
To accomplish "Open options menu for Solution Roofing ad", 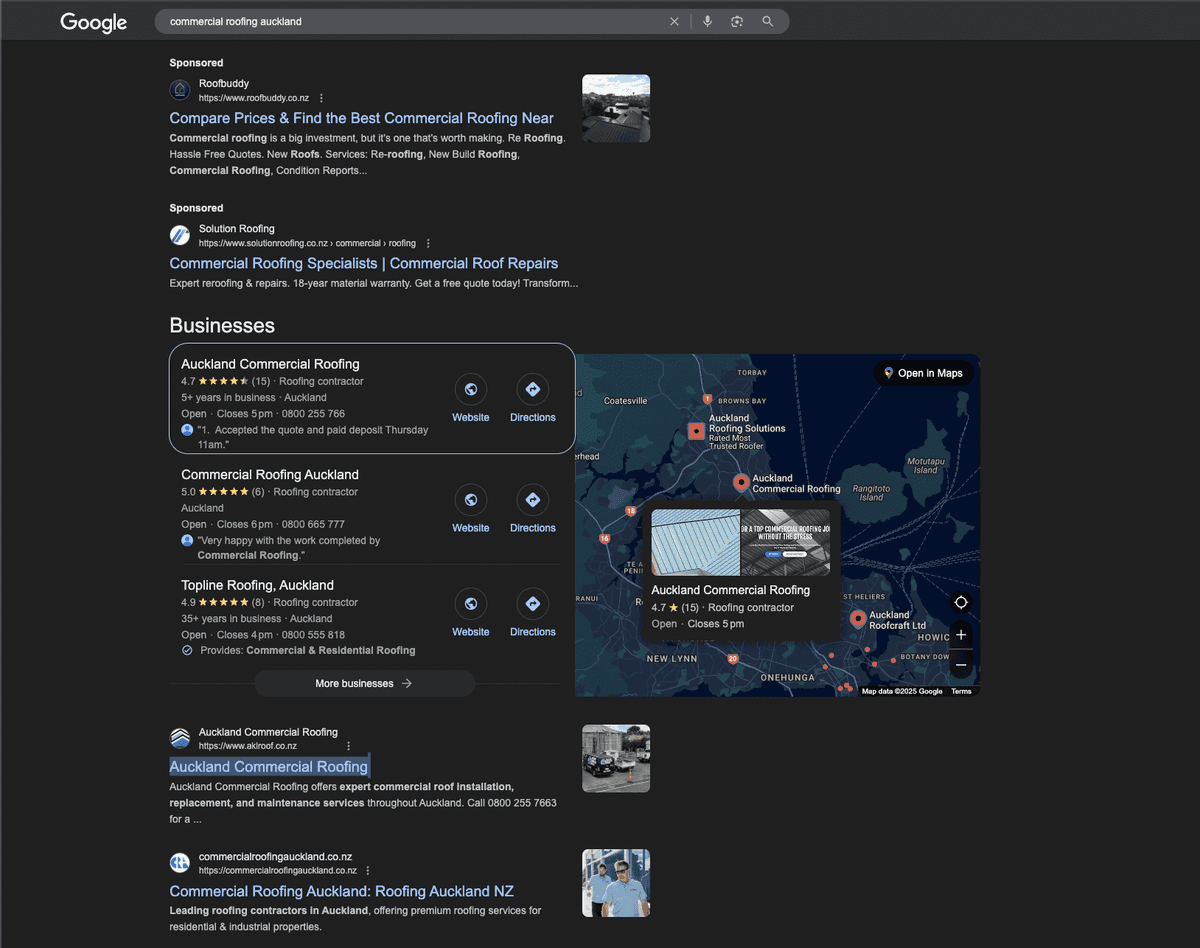I will pyautogui.click(x=428, y=243).
